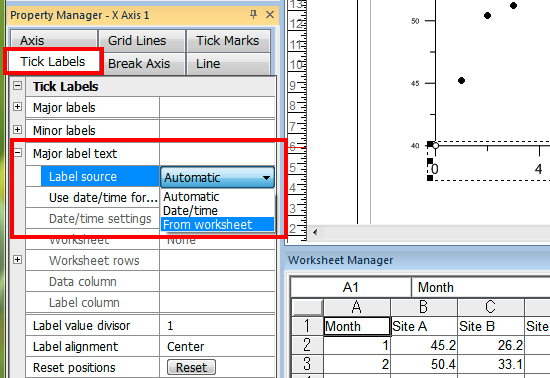This screenshot has width=550, height=378.
Task: Collapse the Major label text group
Action: [x=17, y=153]
